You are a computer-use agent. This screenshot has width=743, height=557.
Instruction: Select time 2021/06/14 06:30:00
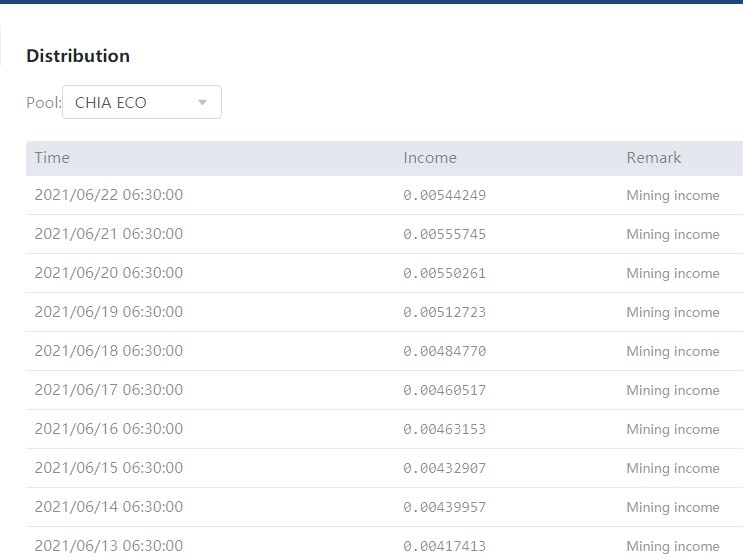pyautogui.click(x=109, y=506)
